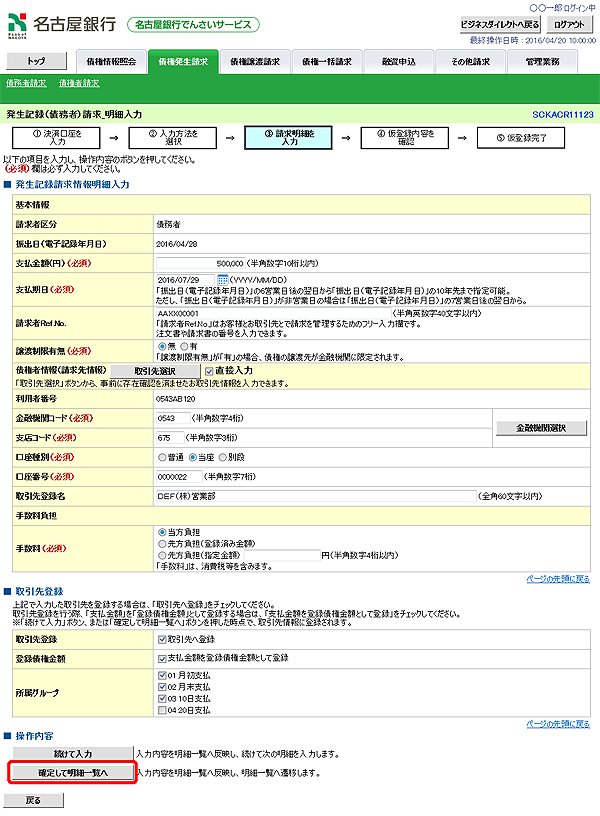600x816 pixels.
Task: Focus the 指定金額 fee amount field
Action: [x=281, y=555]
